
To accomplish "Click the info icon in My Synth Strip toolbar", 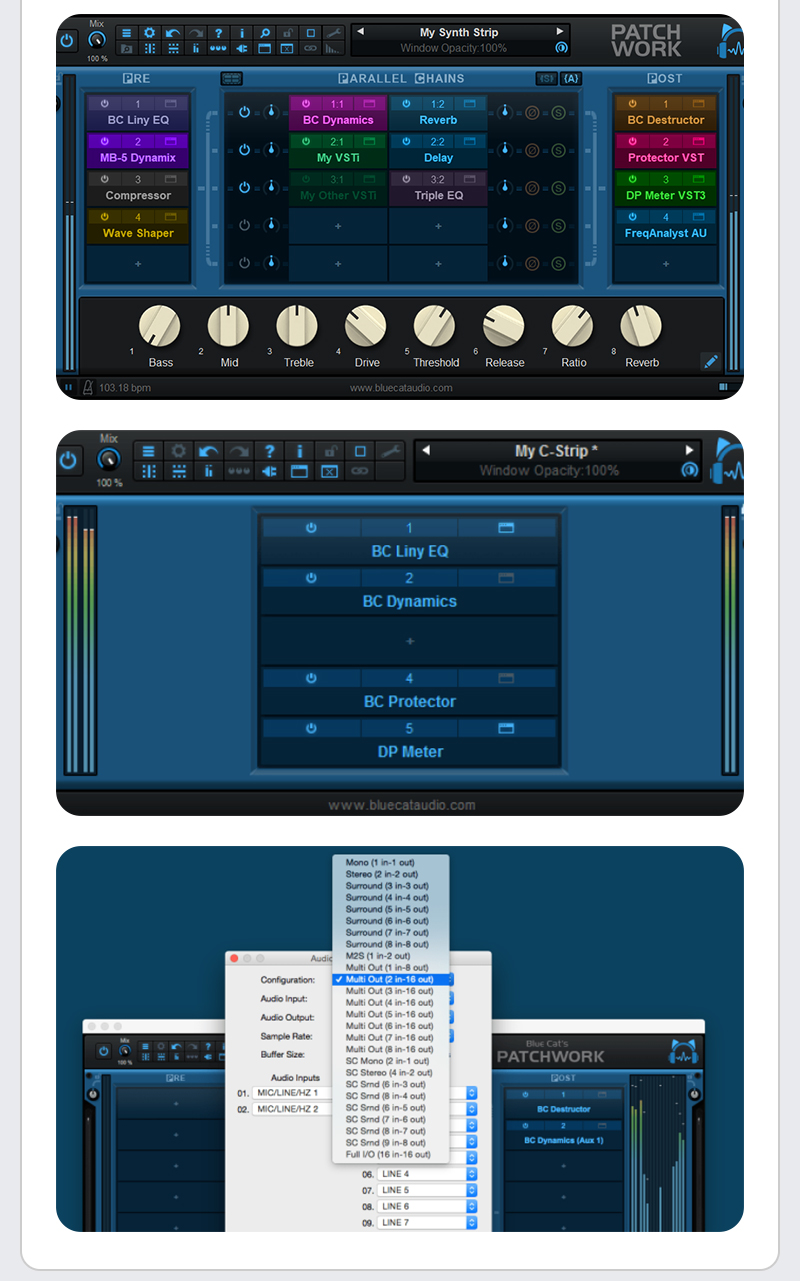I will 242,33.
